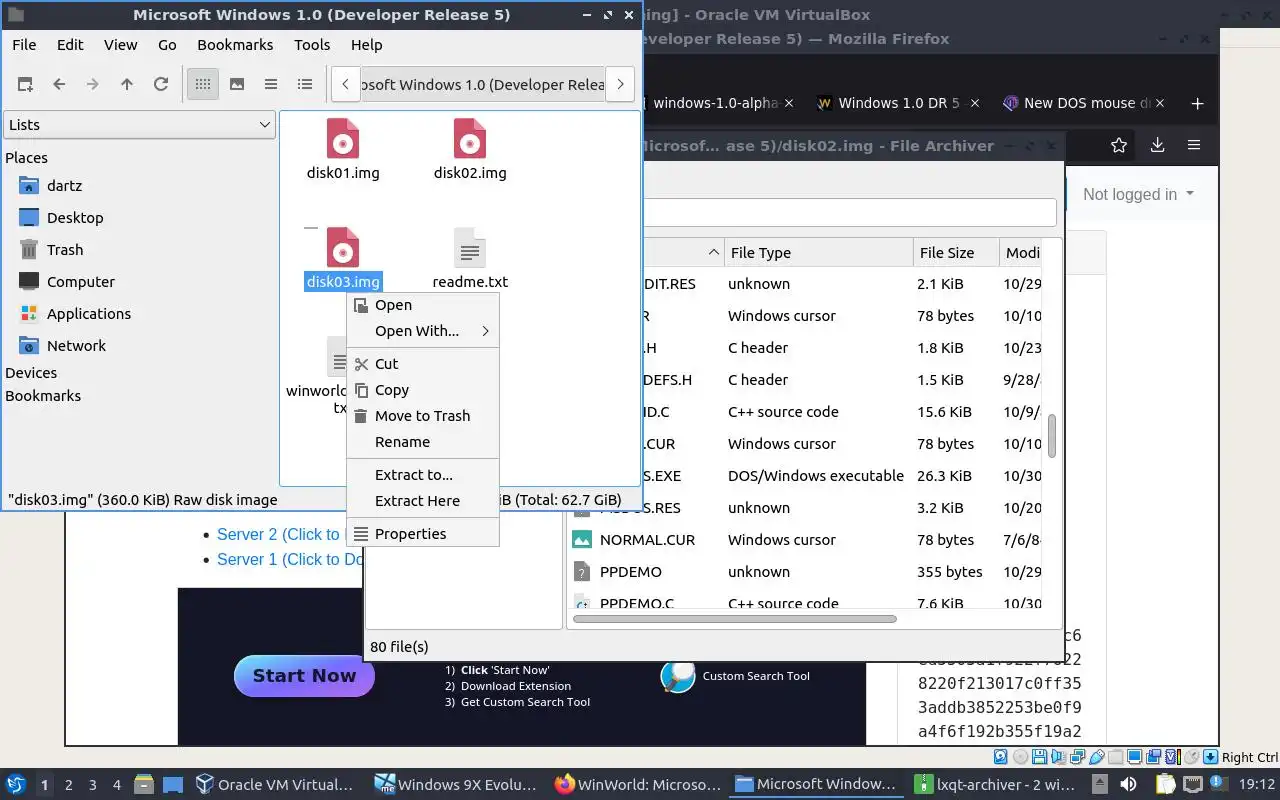Choose Copy from context menu
The width and height of the screenshot is (1280, 800).
click(x=422, y=390)
